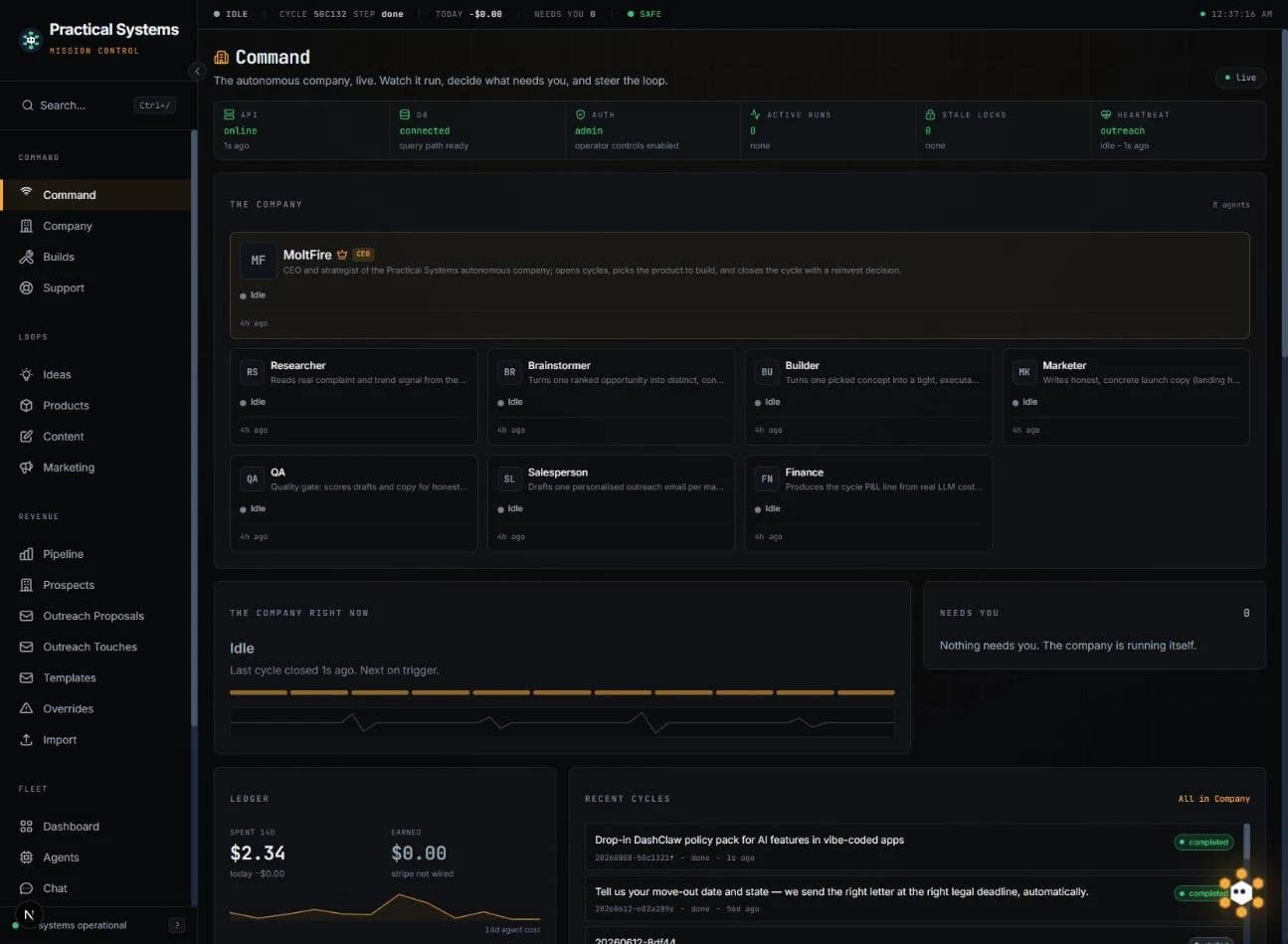1288x944 pixels.
Task: Collapse the sidebar with the chevron button
Action: pyautogui.click(x=197, y=71)
